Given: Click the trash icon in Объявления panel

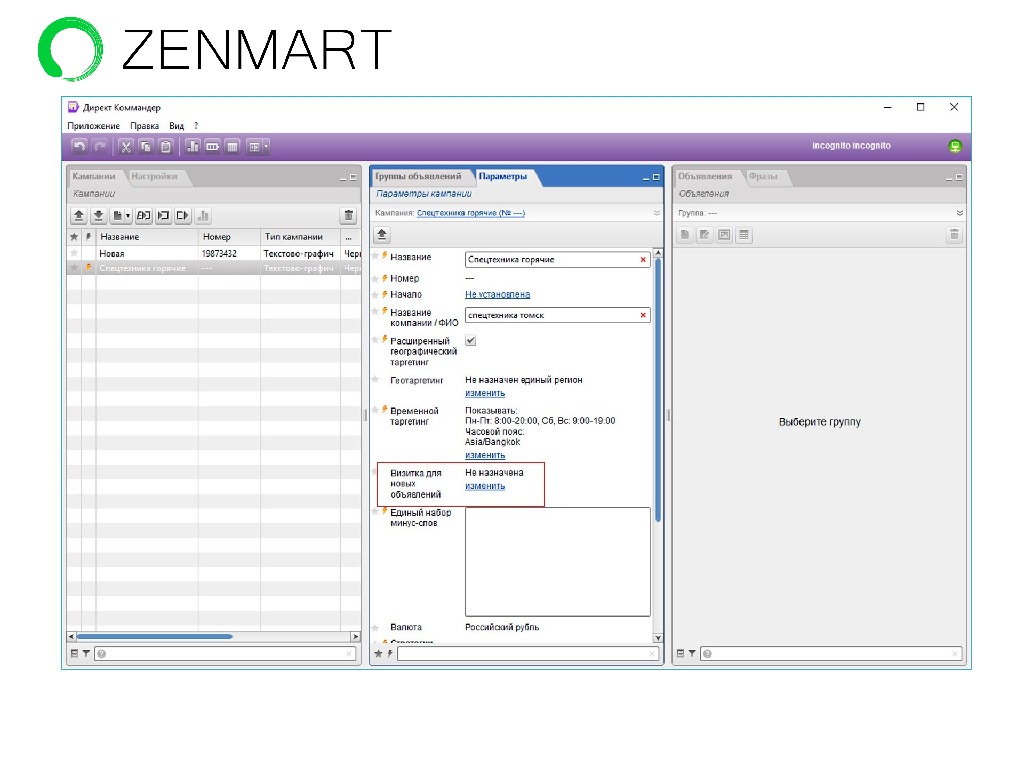Looking at the screenshot, I should click(954, 234).
